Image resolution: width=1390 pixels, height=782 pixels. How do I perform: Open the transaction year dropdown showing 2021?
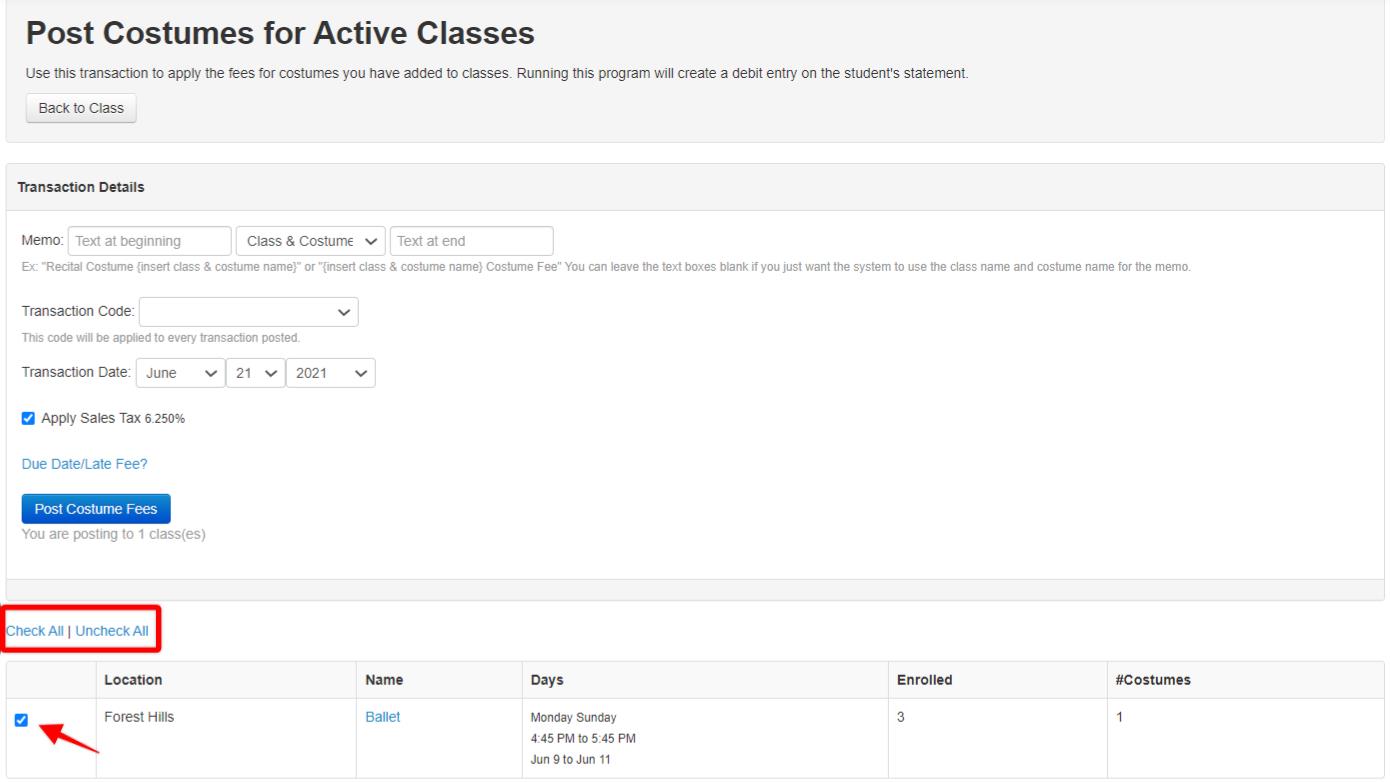pos(331,373)
